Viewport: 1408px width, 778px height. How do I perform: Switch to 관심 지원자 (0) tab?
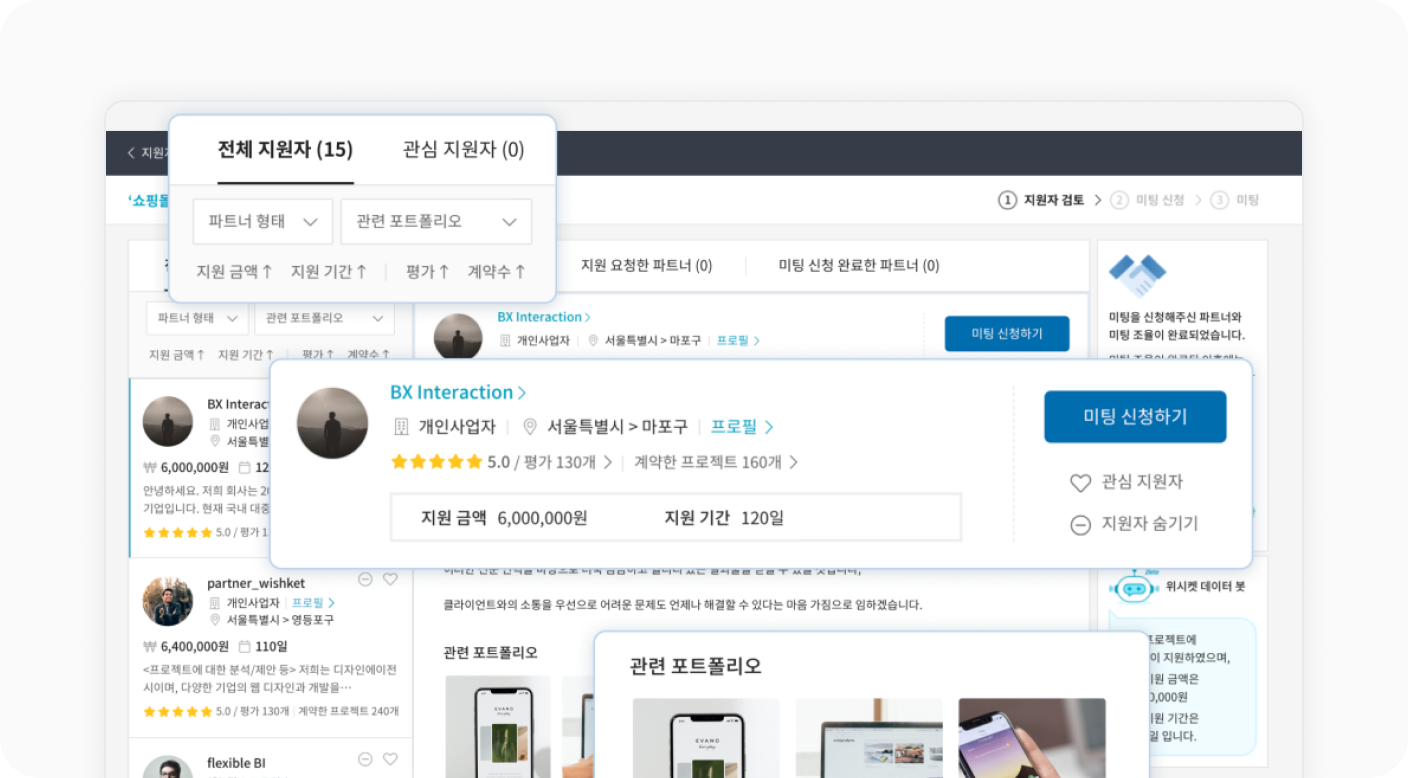(463, 150)
